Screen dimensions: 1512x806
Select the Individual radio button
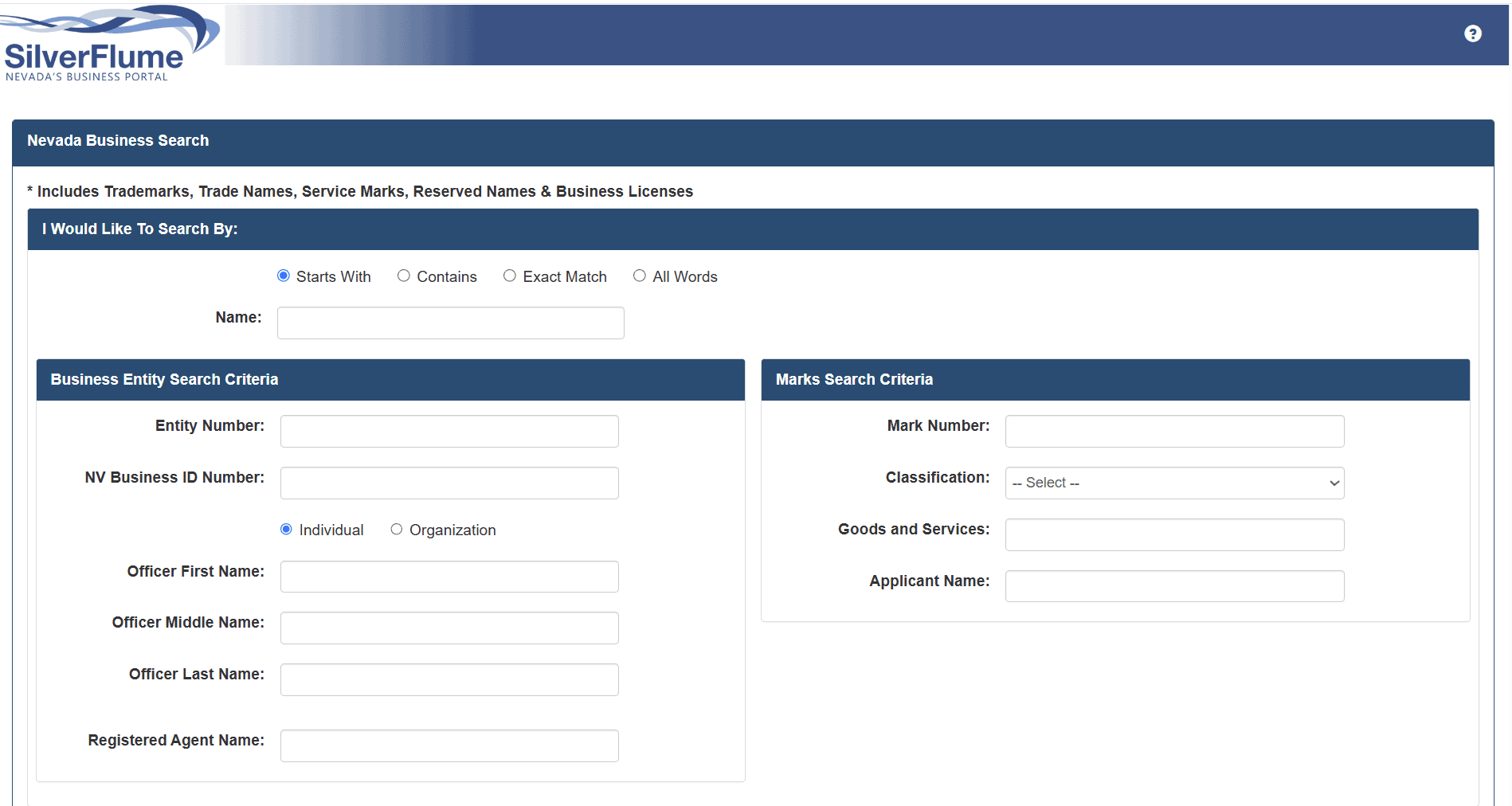[x=287, y=530]
